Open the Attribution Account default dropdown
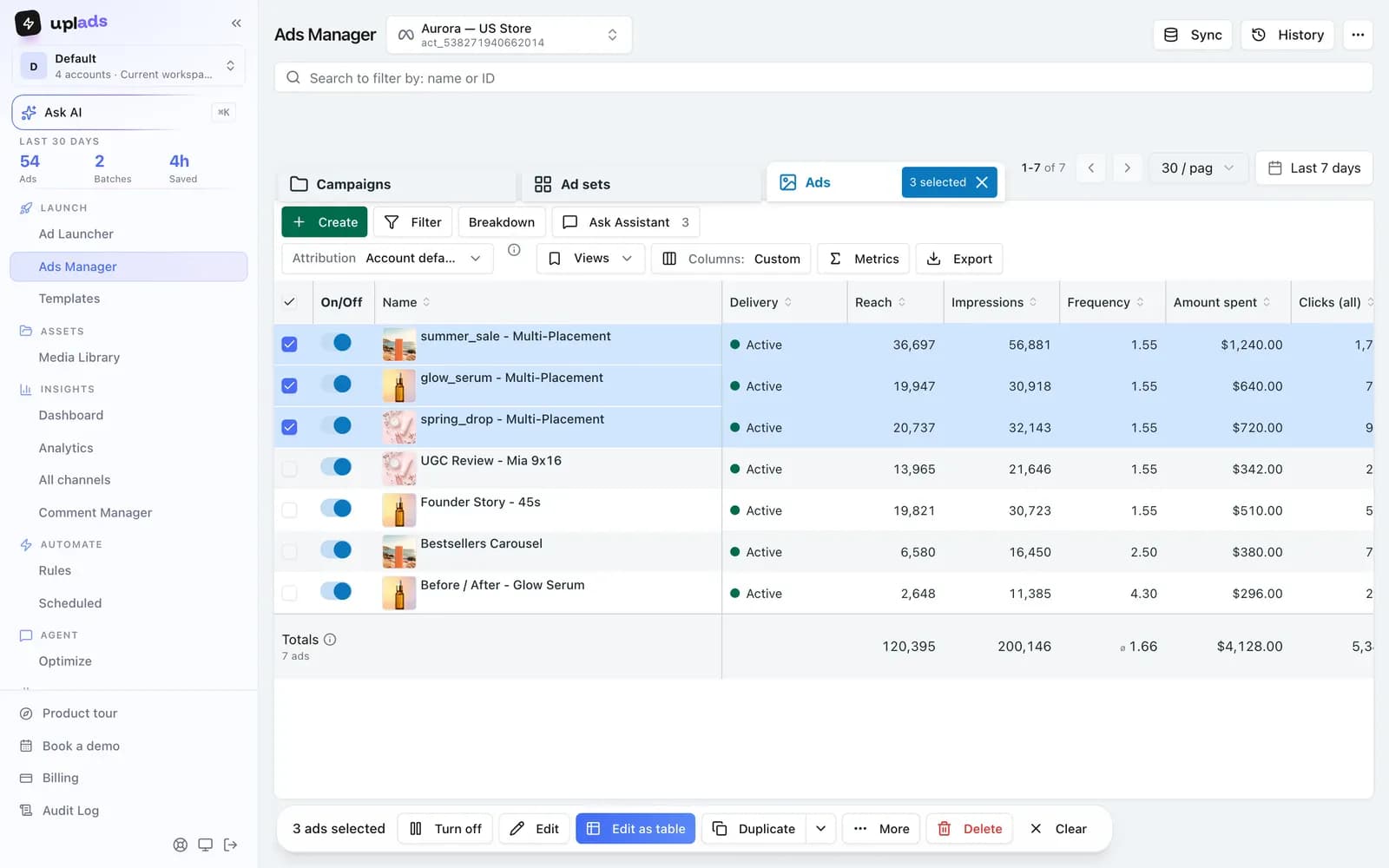 [x=387, y=259]
